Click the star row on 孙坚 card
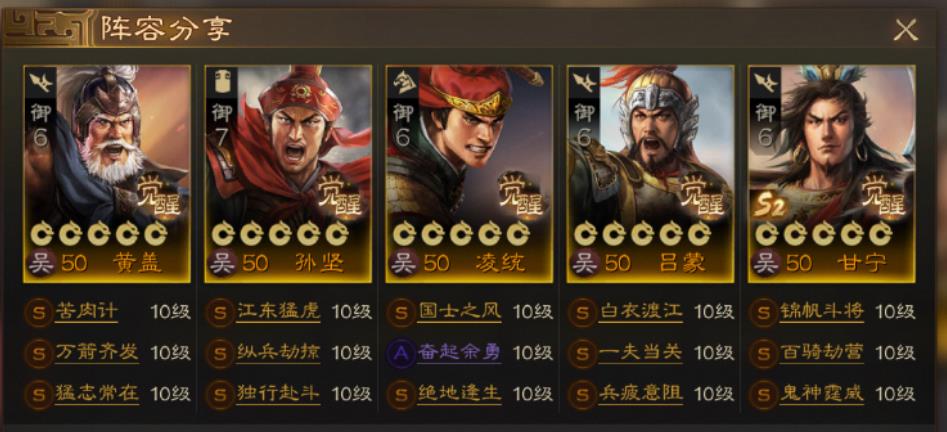Viewport: 947px width, 432px height. pos(280,233)
